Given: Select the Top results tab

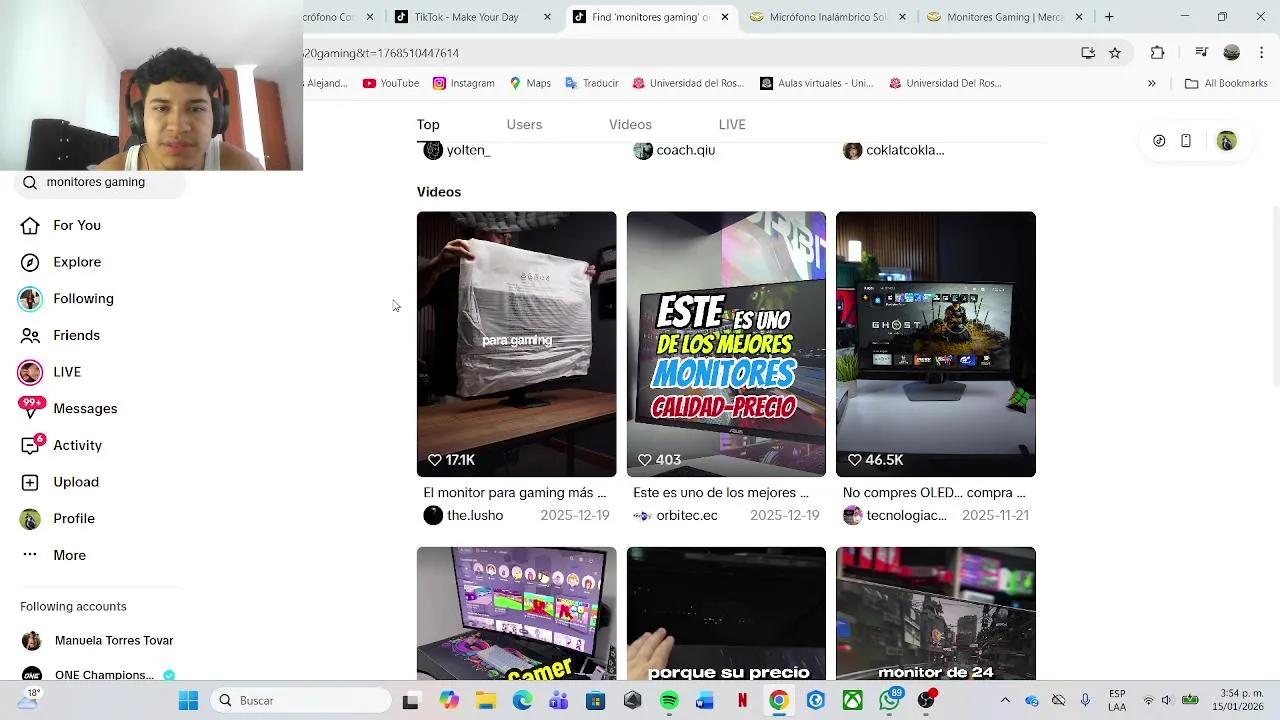Looking at the screenshot, I should click(428, 125).
